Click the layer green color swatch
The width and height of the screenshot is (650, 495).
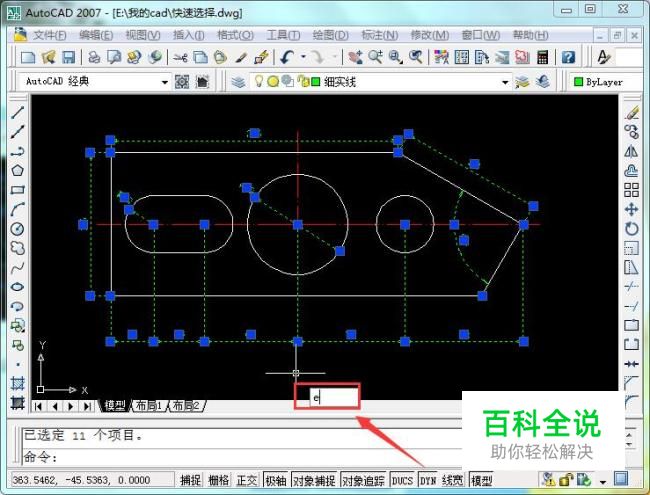[315, 82]
